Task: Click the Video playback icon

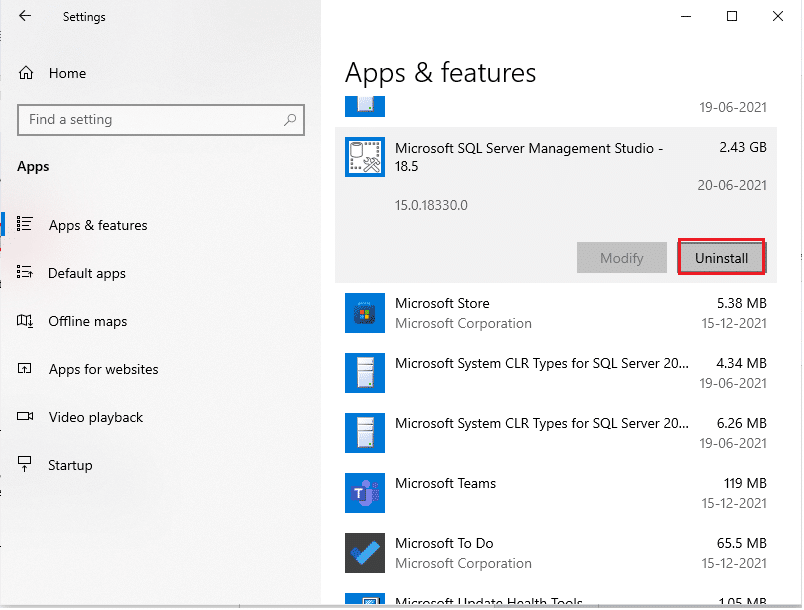Action: 26,417
